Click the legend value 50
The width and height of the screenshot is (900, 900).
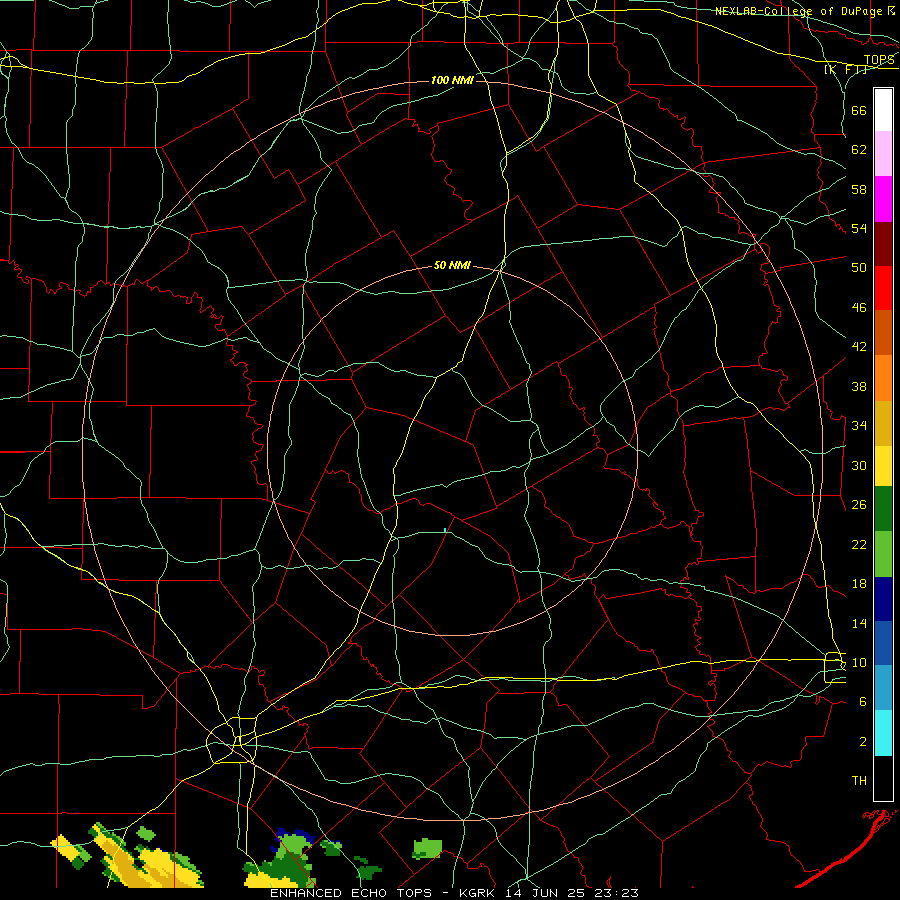pyautogui.click(x=859, y=267)
